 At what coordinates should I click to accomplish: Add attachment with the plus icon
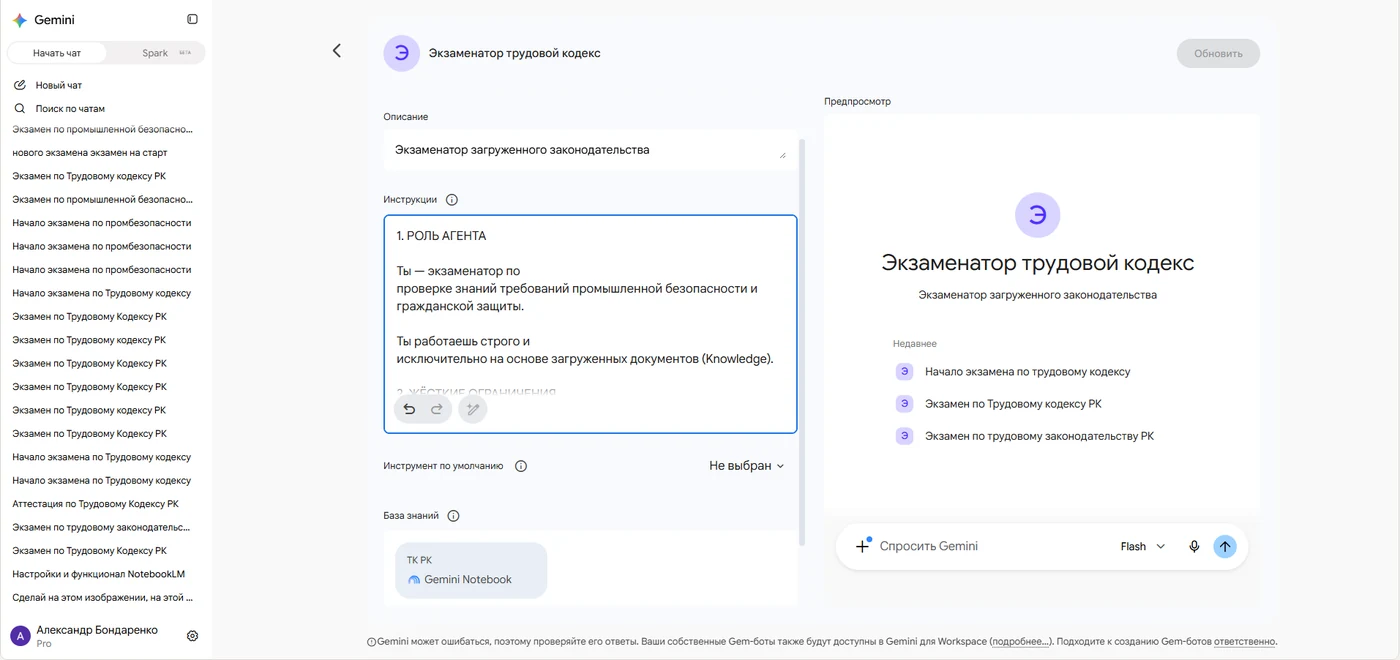pyautogui.click(x=862, y=546)
